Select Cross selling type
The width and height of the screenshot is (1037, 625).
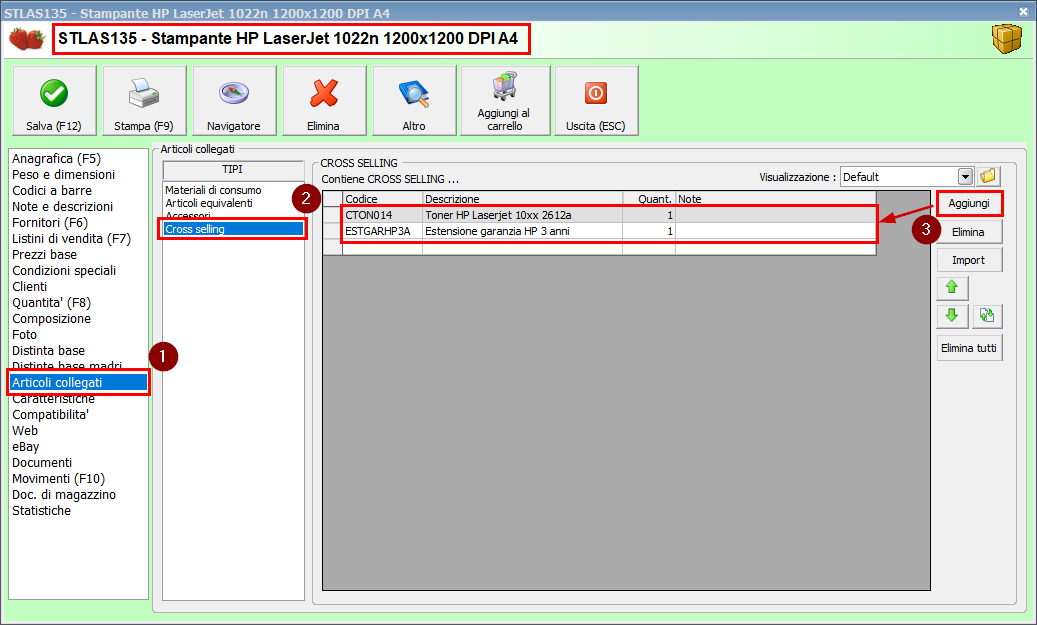[x=233, y=229]
